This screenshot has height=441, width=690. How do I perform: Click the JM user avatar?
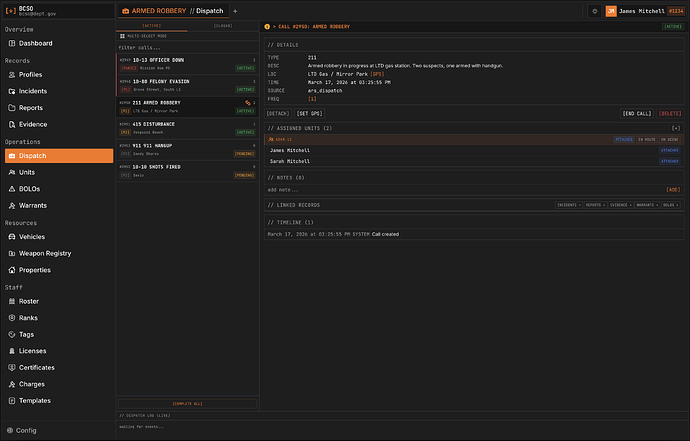click(611, 11)
